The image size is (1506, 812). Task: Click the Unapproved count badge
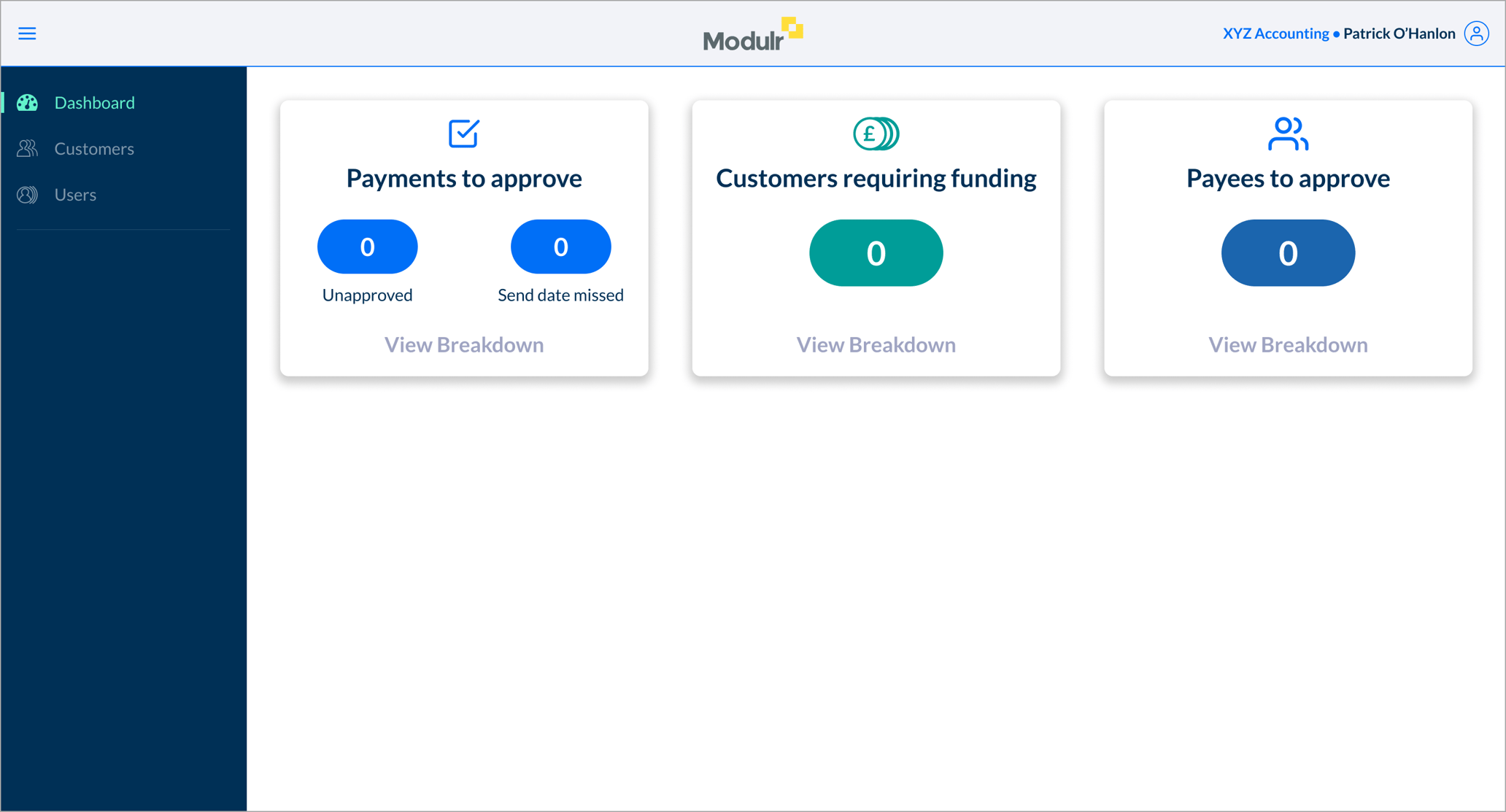coord(367,247)
